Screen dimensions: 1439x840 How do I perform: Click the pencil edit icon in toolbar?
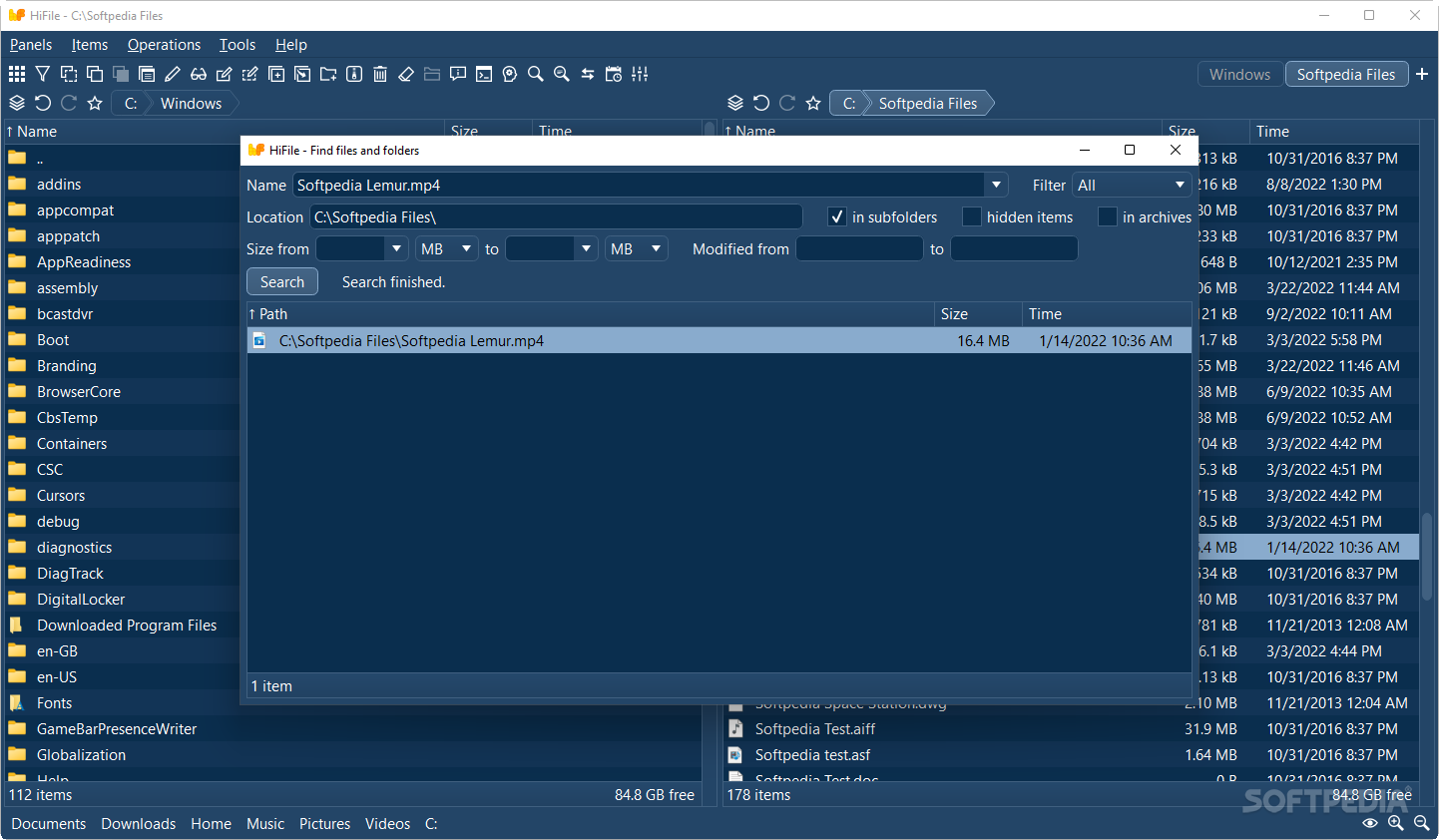[173, 74]
